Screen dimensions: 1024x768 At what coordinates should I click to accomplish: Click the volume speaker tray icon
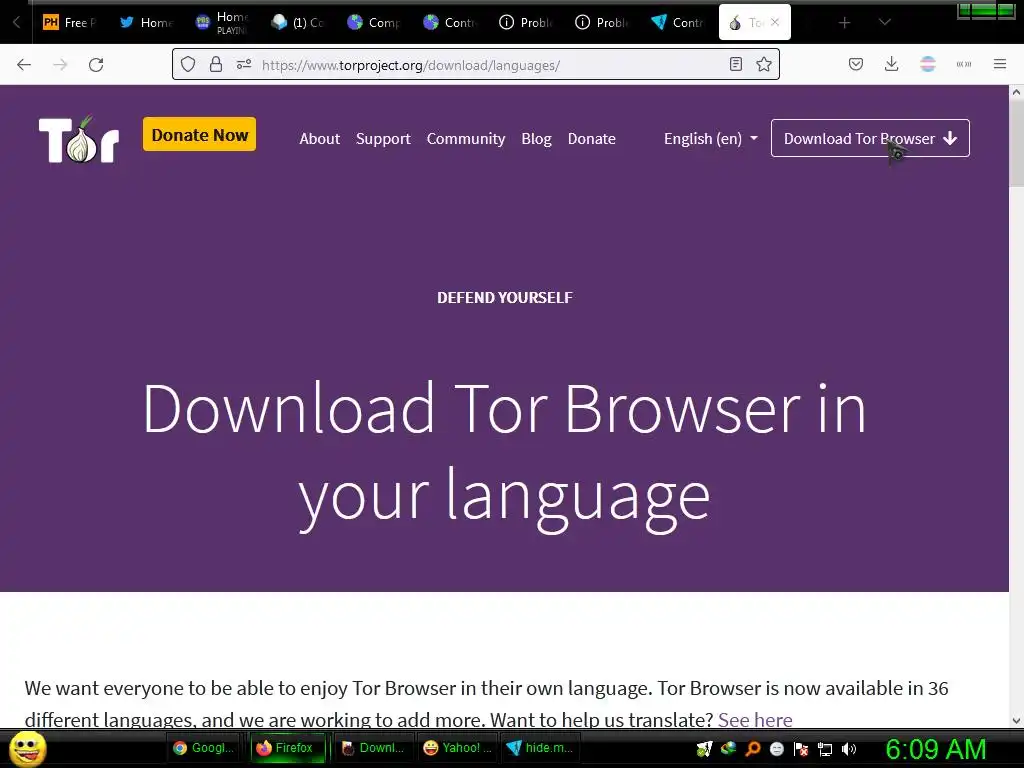tap(849, 749)
